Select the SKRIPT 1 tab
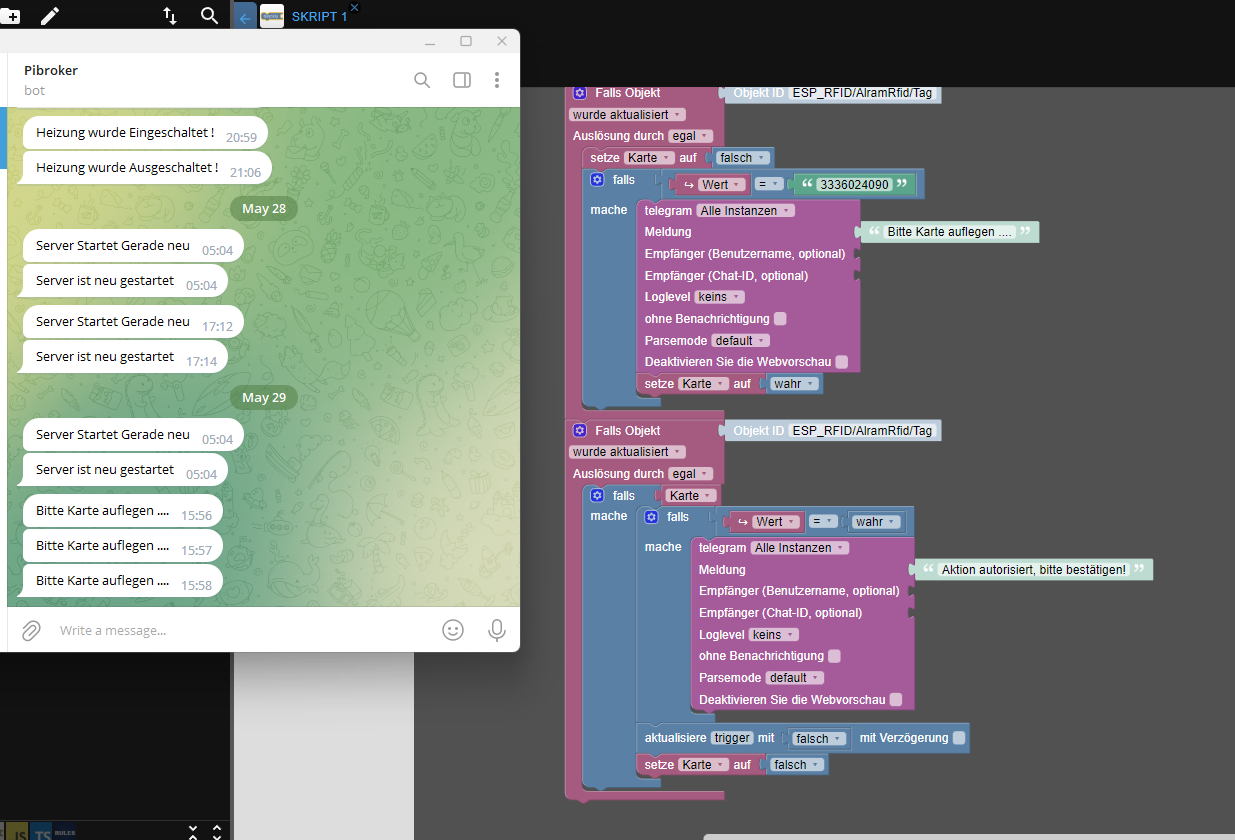This screenshot has width=1235, height=840. [319, 17]
